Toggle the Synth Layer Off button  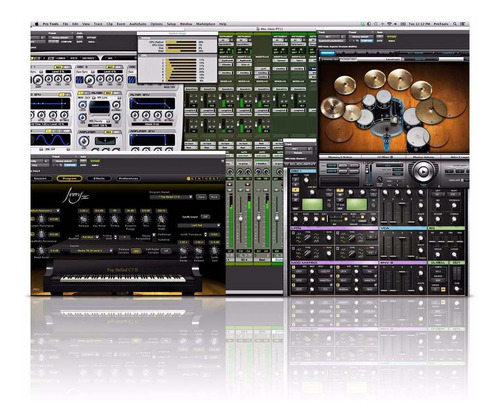206,217
